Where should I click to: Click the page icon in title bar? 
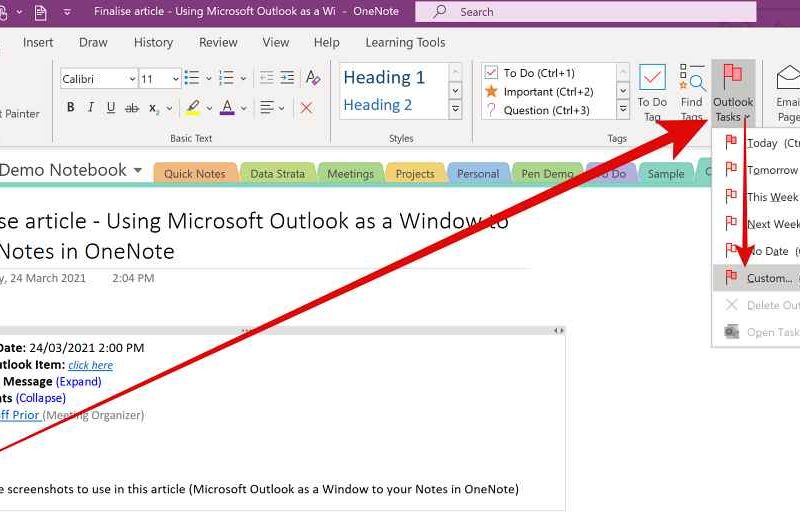click(x=40, y=12)
